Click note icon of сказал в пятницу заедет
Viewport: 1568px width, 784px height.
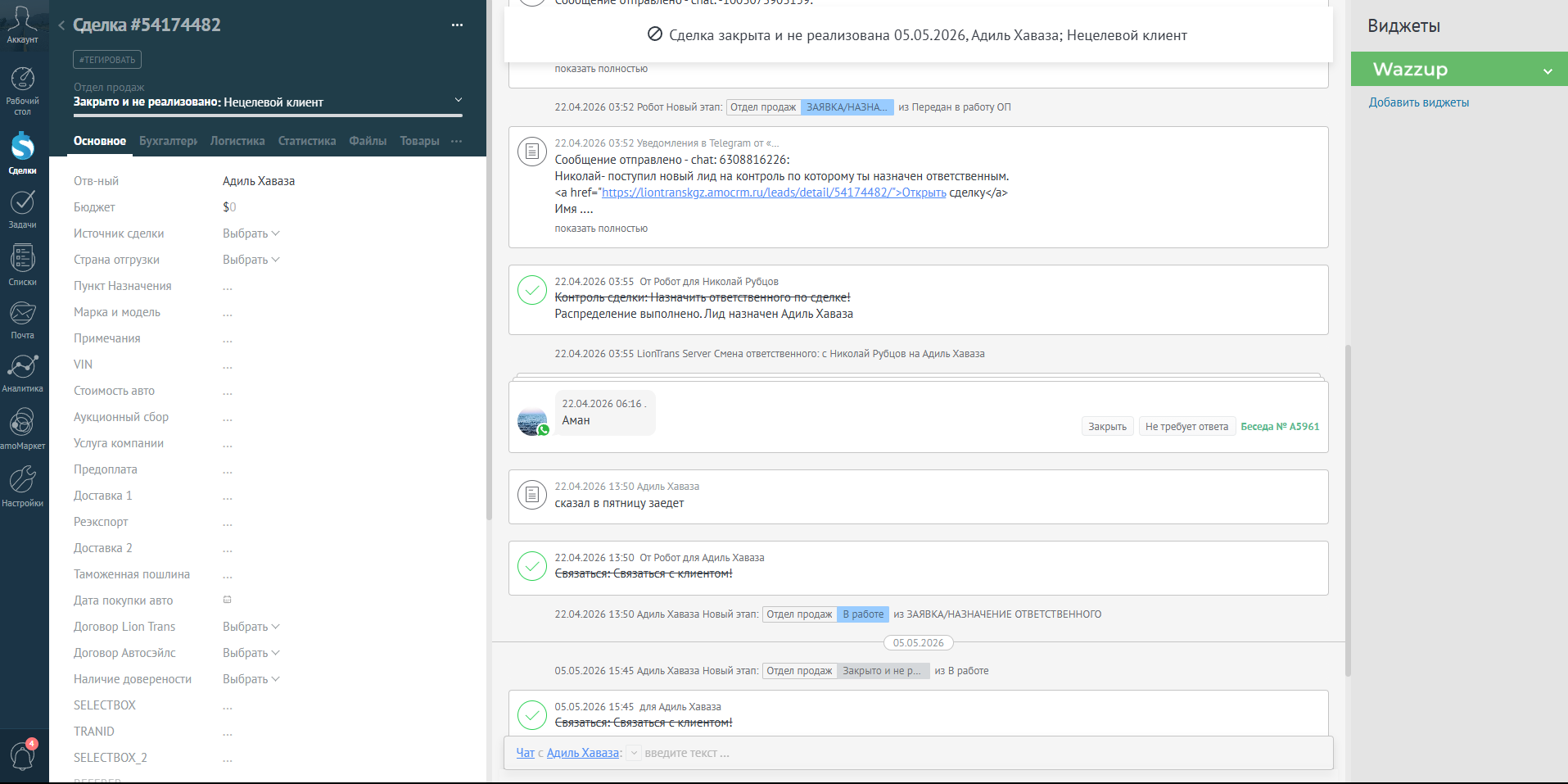coord(532,494)
